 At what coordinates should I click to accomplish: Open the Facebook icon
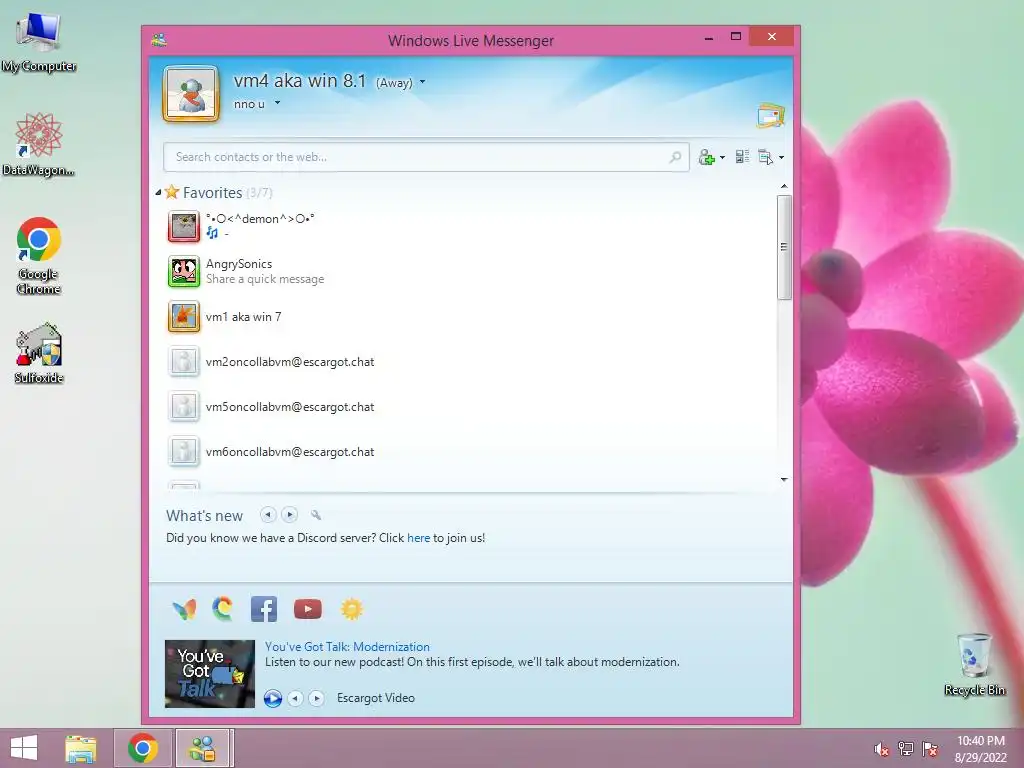coord(264,609)
